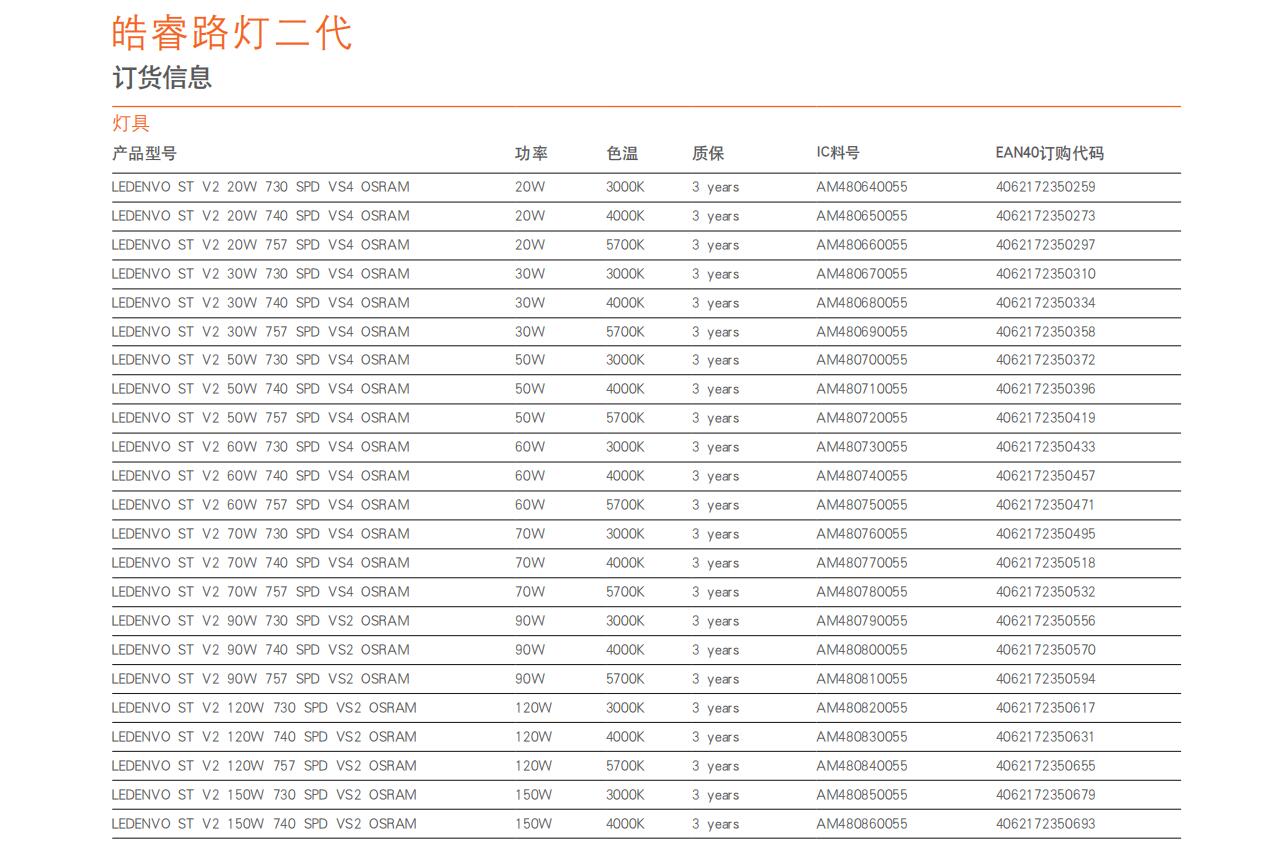Click EAN code 4062172350334
Image resolution: width=1284 pixels, height=845 pixels.
point(1046,303)
